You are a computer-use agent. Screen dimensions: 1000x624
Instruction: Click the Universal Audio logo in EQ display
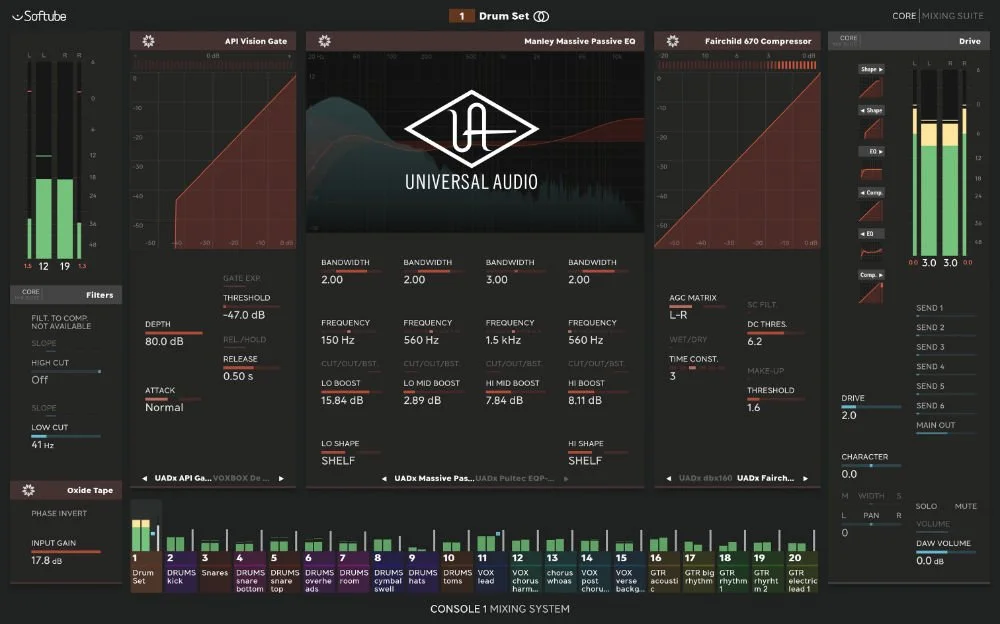[x=472, y=140]
